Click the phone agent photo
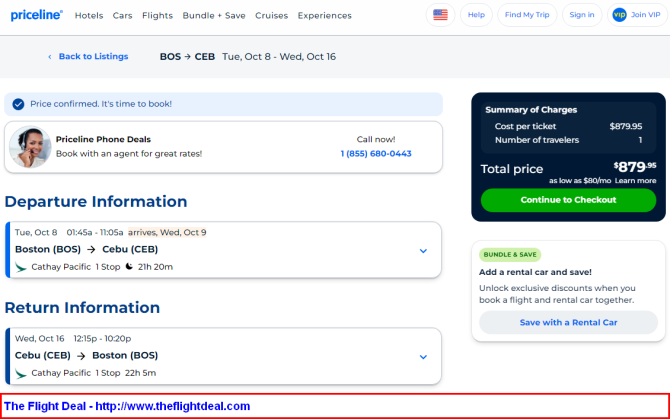The height and width of the screenshot is (419, 670). [30, 147]
